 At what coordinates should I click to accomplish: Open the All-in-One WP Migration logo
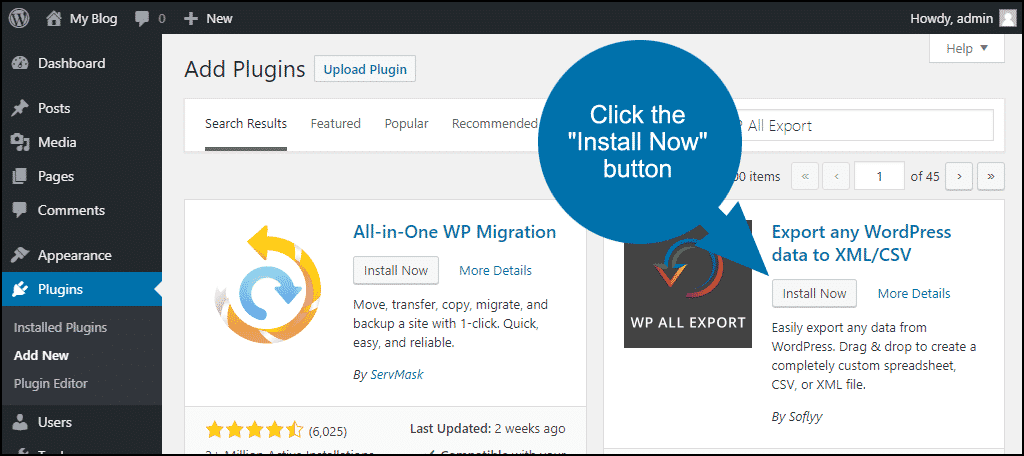tap(267, 284)
